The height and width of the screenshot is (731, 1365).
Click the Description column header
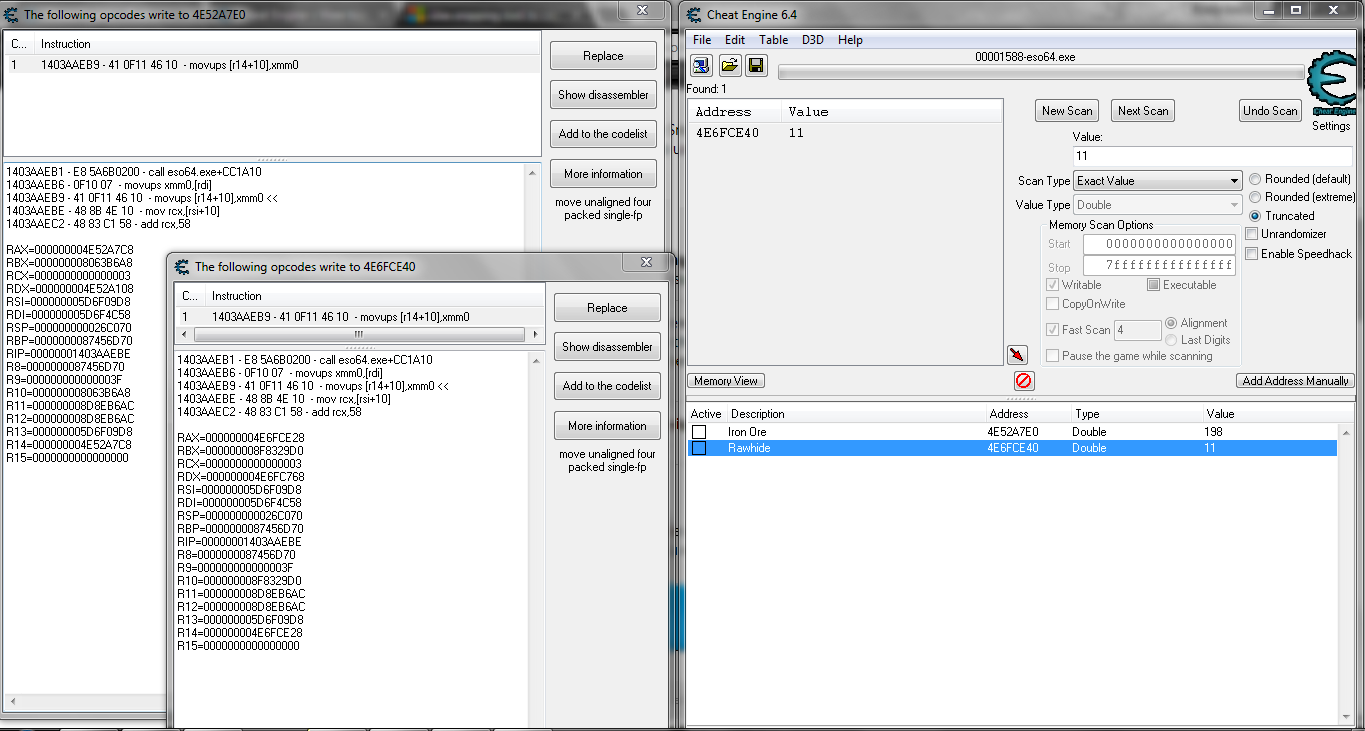tap(856, 414)
